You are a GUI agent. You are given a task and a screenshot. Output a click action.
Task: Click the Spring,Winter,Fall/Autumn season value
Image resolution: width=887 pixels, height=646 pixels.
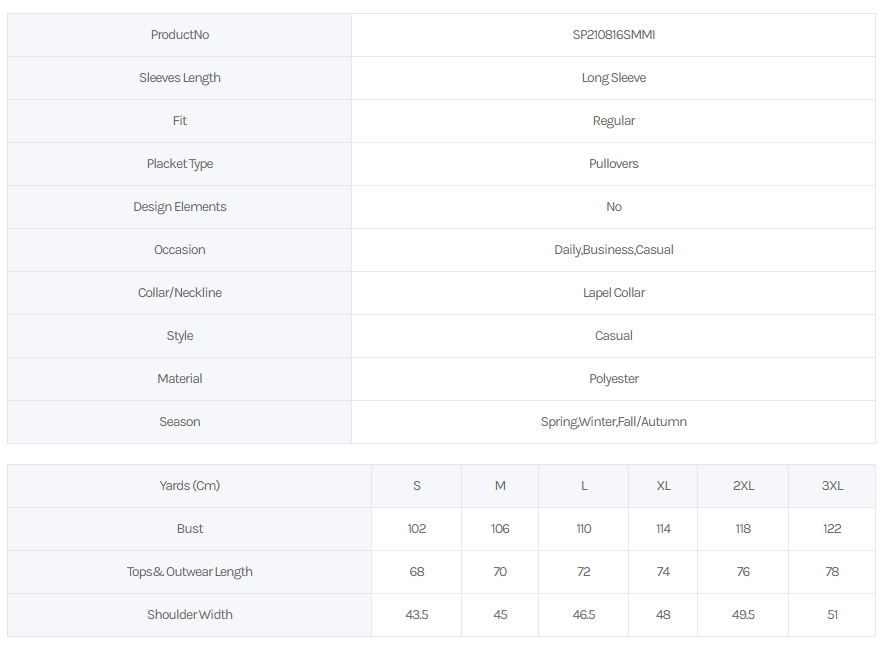[613, 422]
